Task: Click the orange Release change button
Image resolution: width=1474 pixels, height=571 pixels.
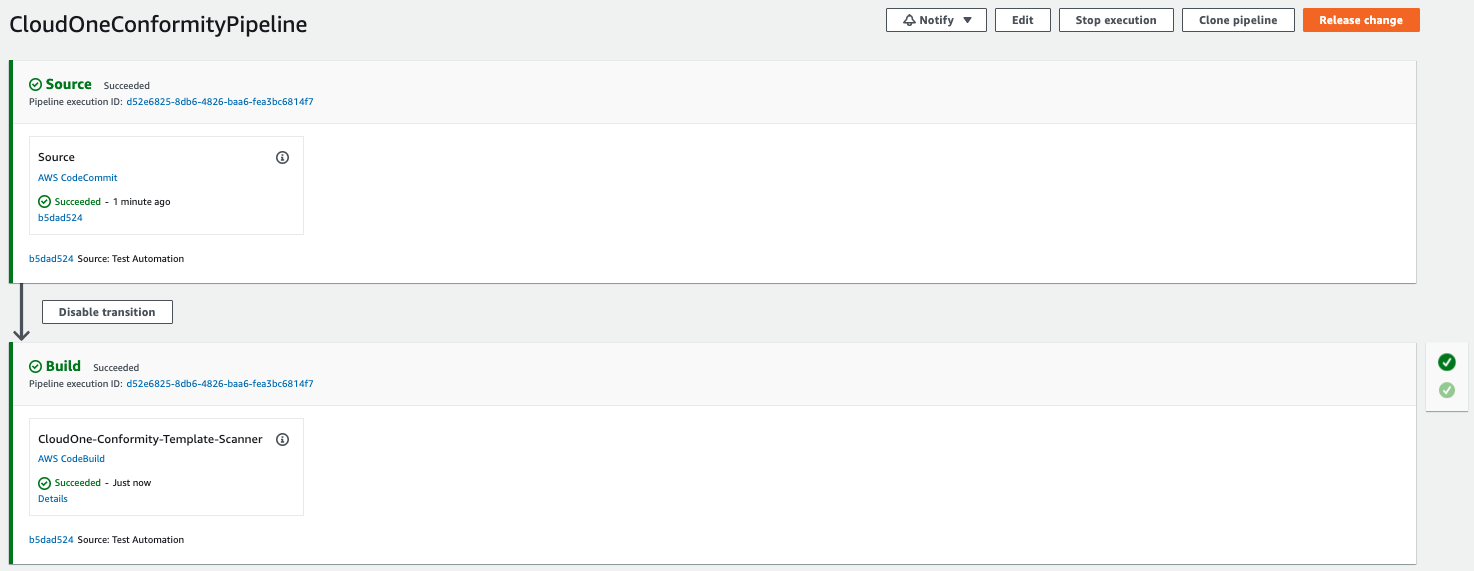Action: pyautogui.click(x=1361, y=20)
